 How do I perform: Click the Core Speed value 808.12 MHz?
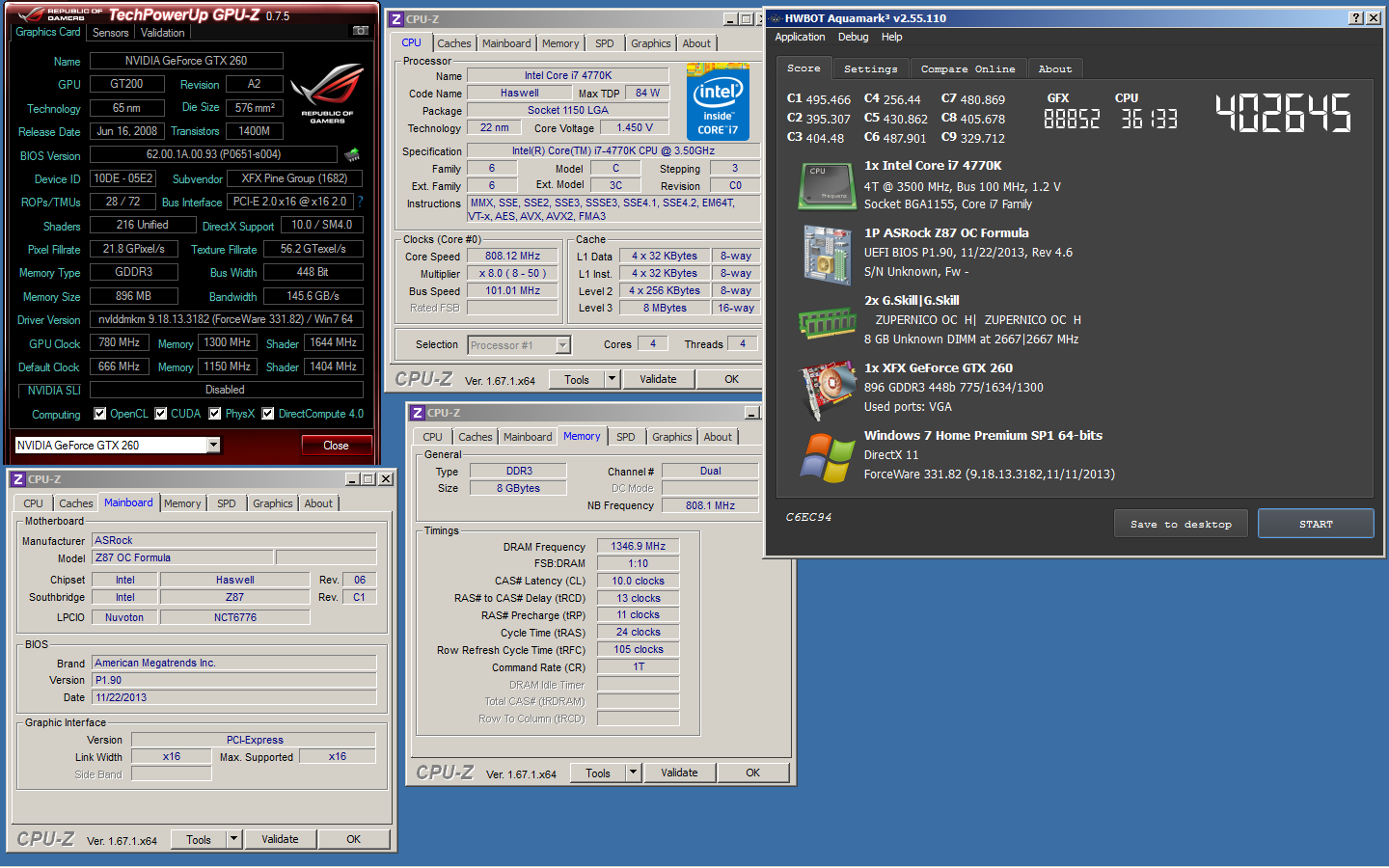point(513,256)
